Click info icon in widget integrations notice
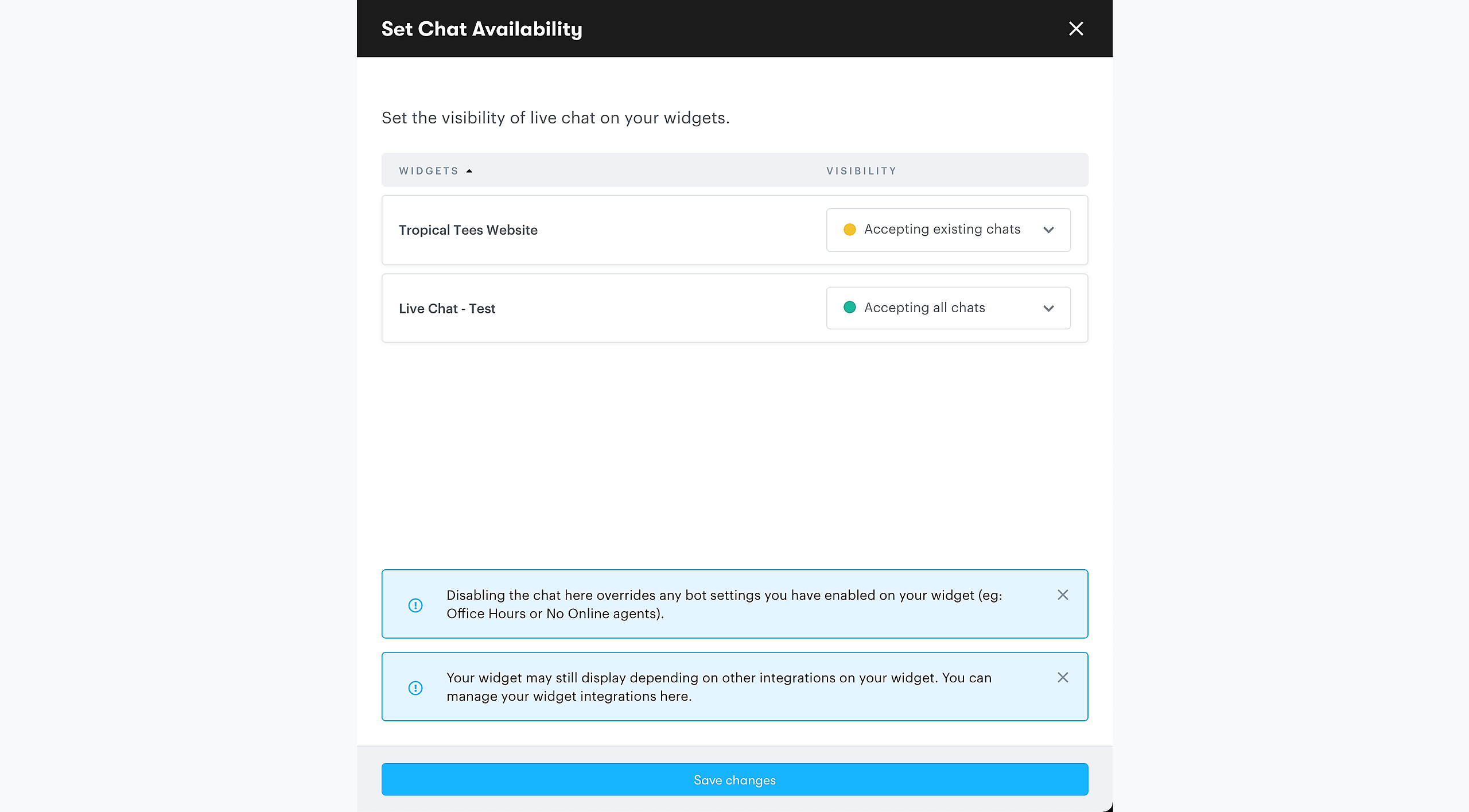Image resolution: width=1469 pixels, height=812 pixels. click(x=415, y=688)
